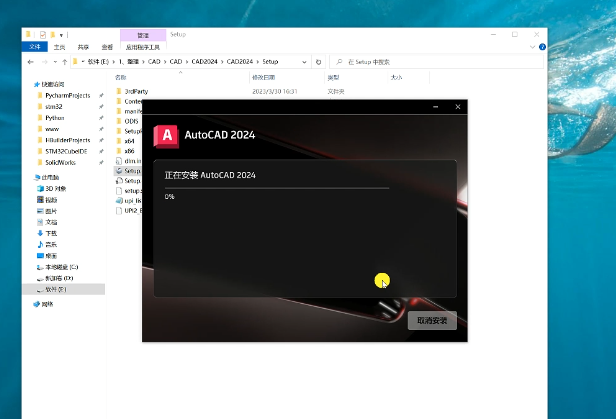Click the 3rdParty date 2023/3/30 cell
This screenshot has height=419, width=616.
point(275,91)
